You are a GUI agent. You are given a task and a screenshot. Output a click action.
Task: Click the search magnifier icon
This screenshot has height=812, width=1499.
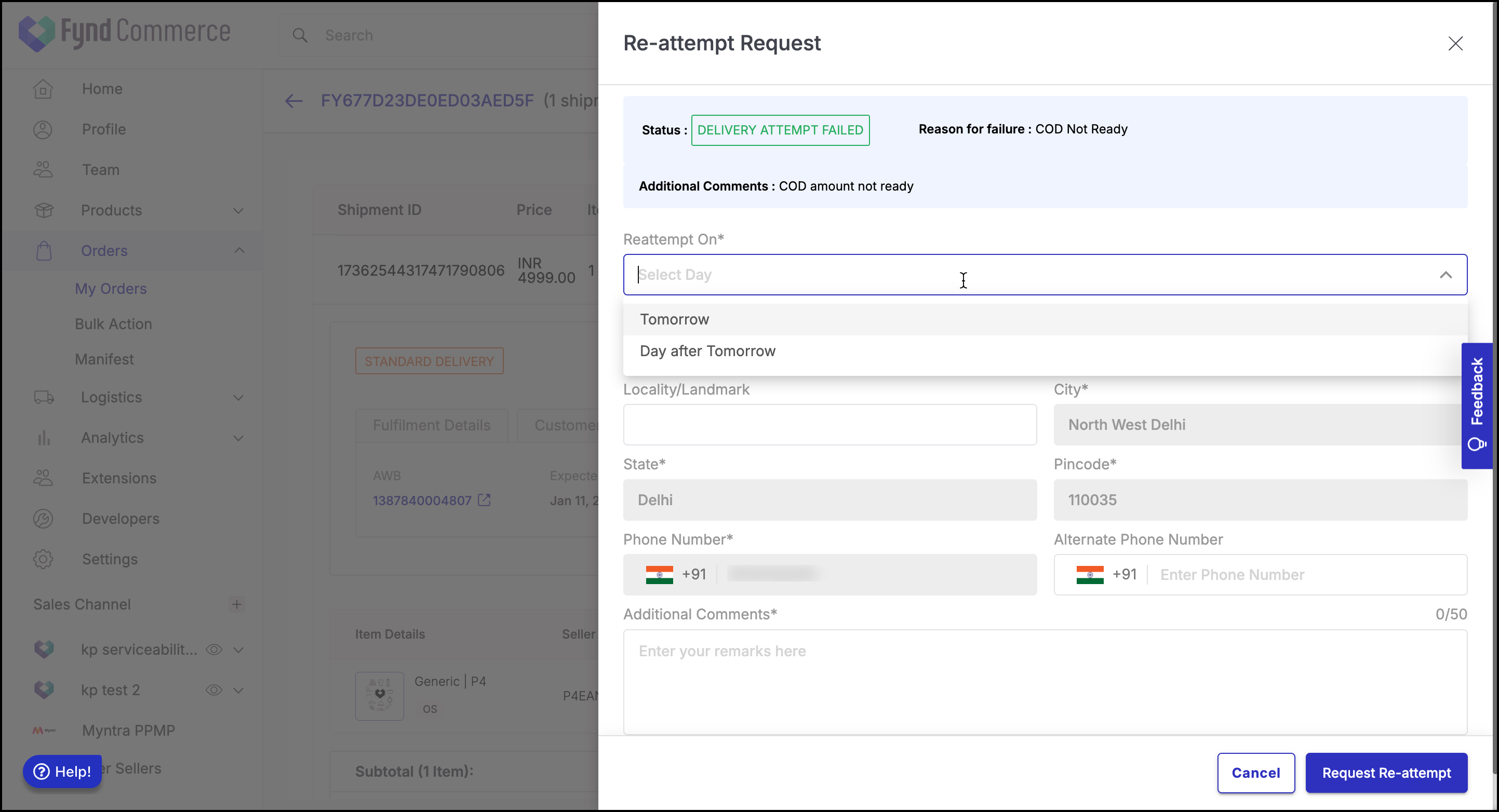[x=300, y=35]
